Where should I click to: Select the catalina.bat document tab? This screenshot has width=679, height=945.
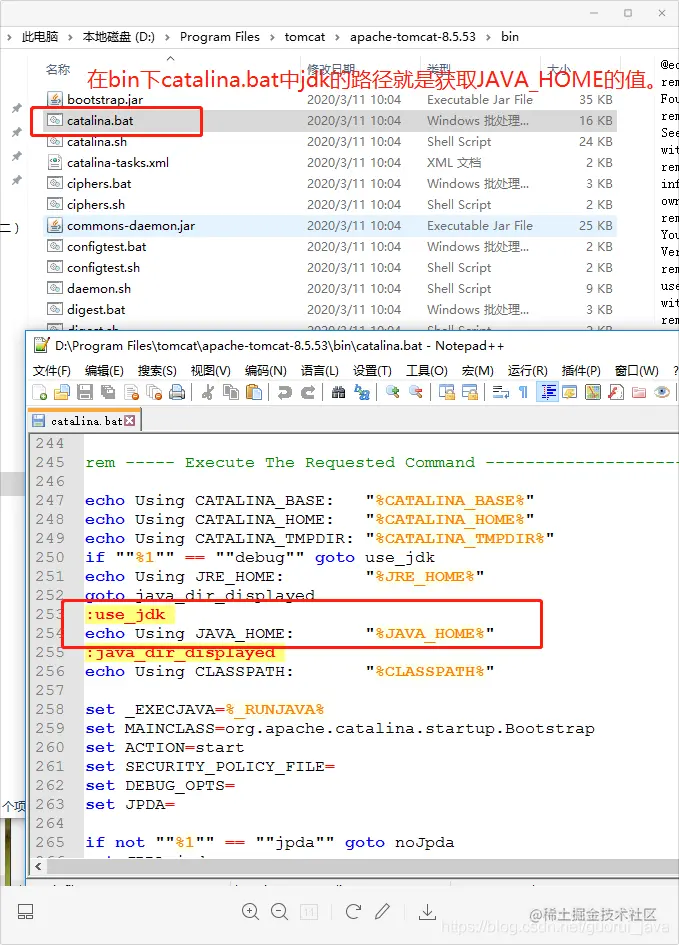coord(84,421)
